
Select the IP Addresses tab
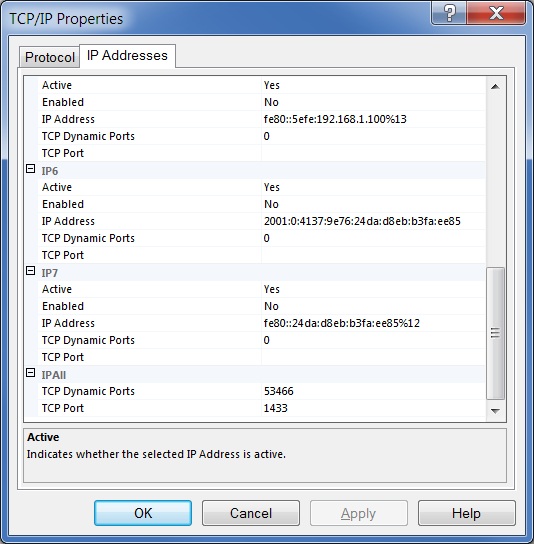(x=127, y=56)
